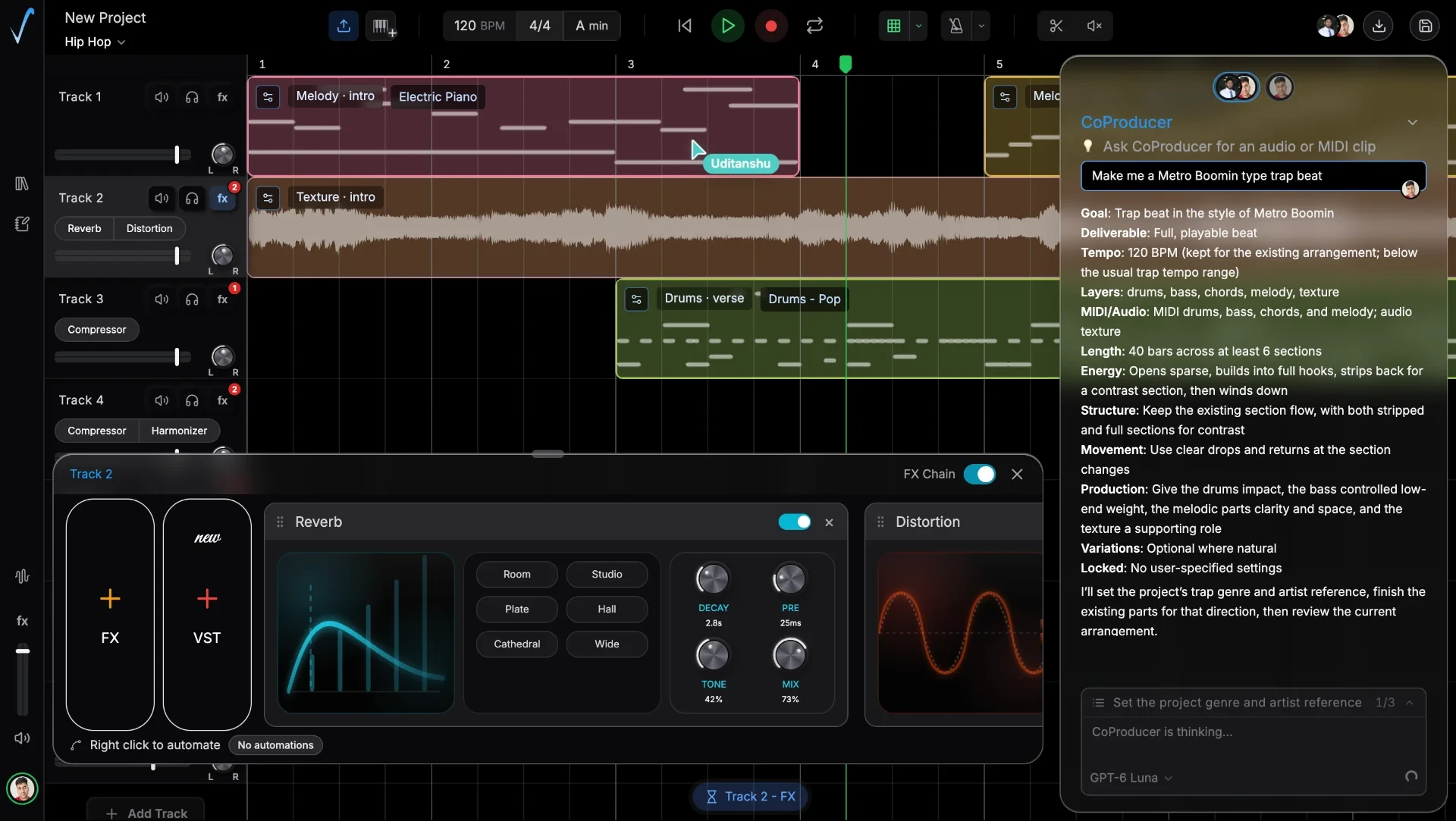Click the red record button

point(771,26)
